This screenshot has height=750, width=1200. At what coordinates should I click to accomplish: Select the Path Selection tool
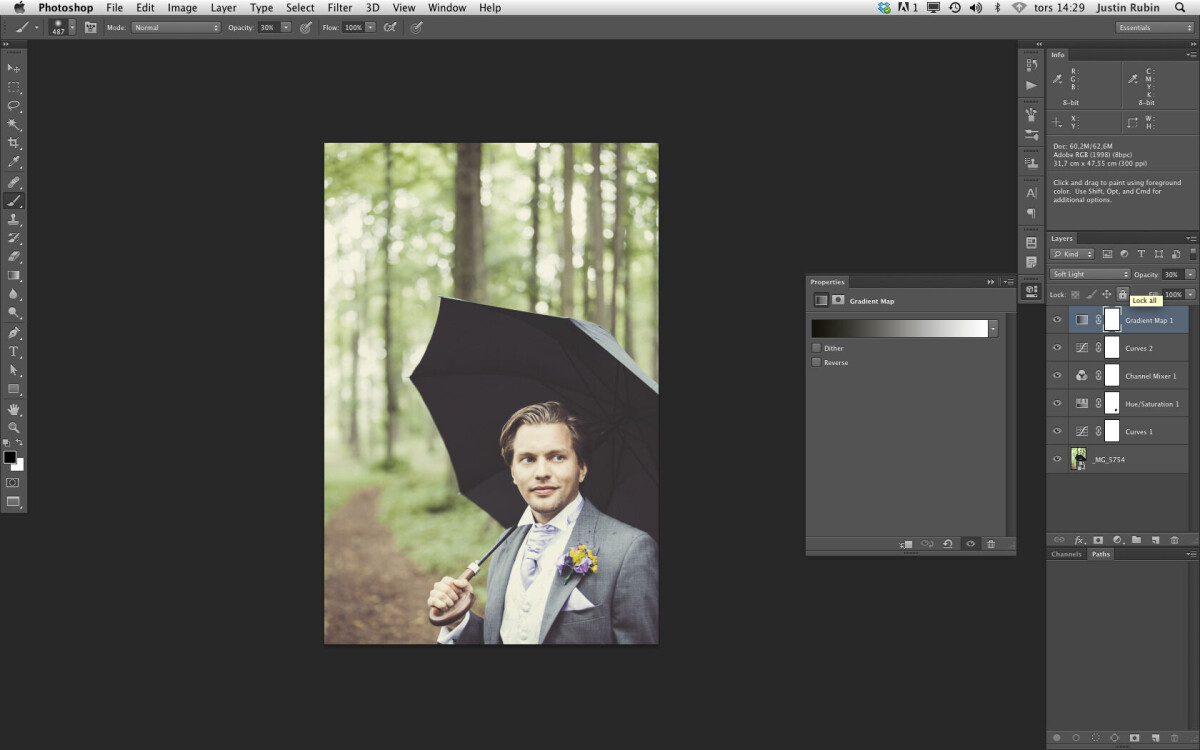pos(14,371)
